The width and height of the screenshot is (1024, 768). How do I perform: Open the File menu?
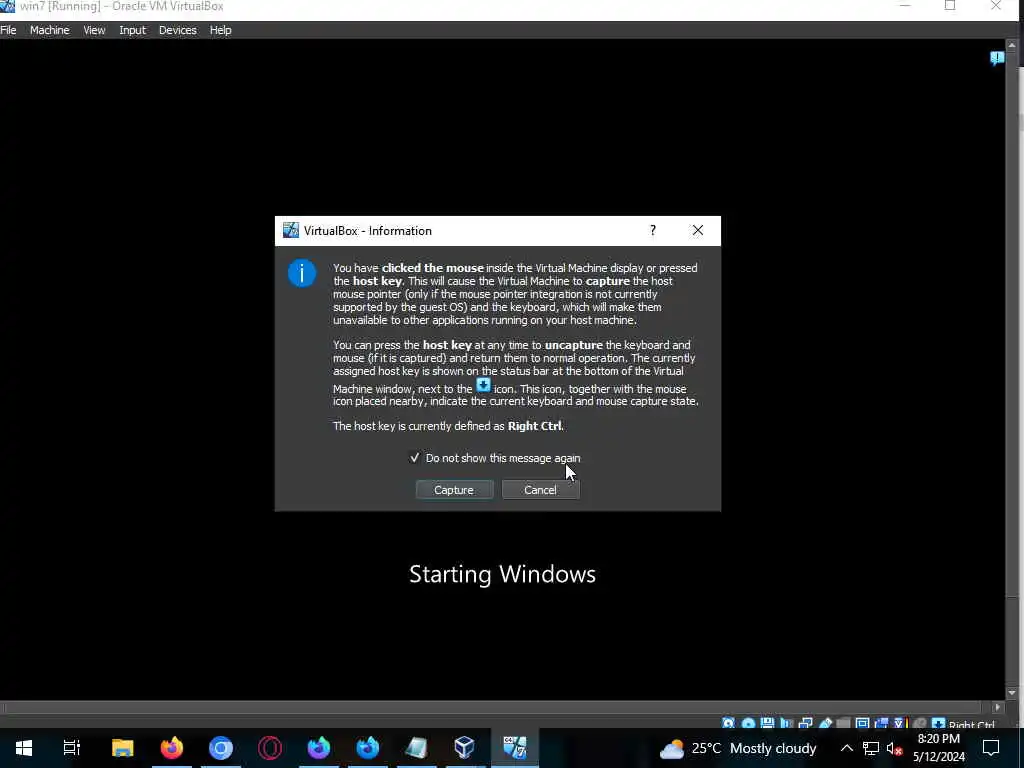[8, 30]
